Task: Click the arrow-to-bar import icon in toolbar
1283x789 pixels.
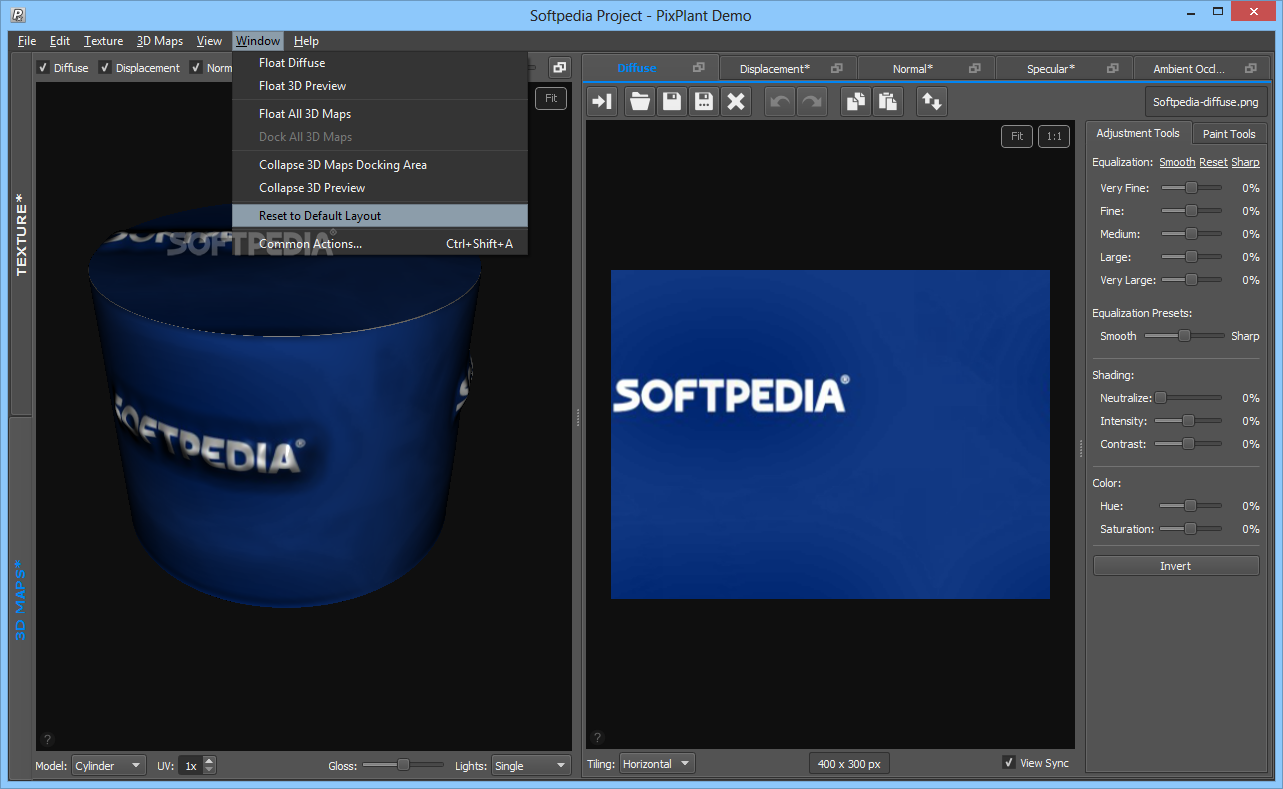Action: (602, 101)
